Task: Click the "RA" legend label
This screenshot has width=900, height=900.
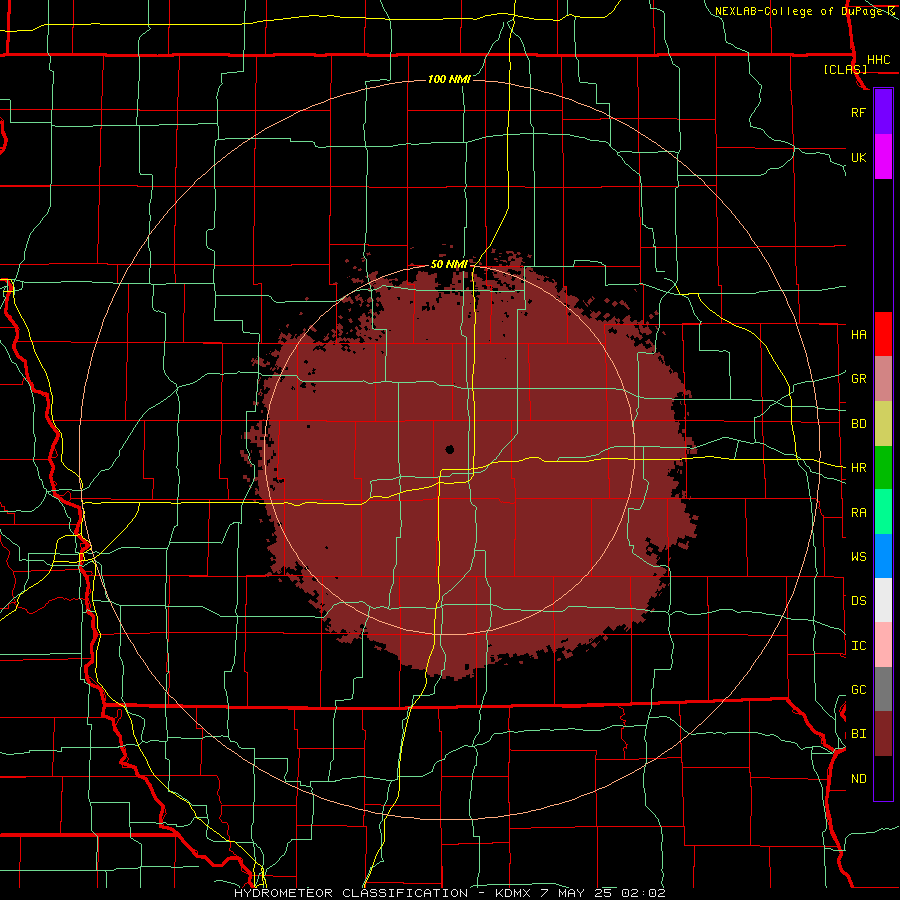Action: tap(858, 513)
